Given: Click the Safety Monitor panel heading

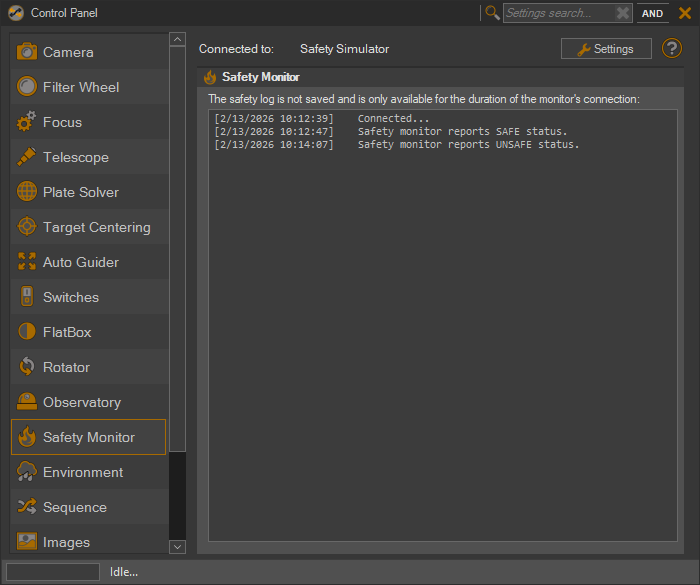Looking at the screenshot, I should click(261, 77).
